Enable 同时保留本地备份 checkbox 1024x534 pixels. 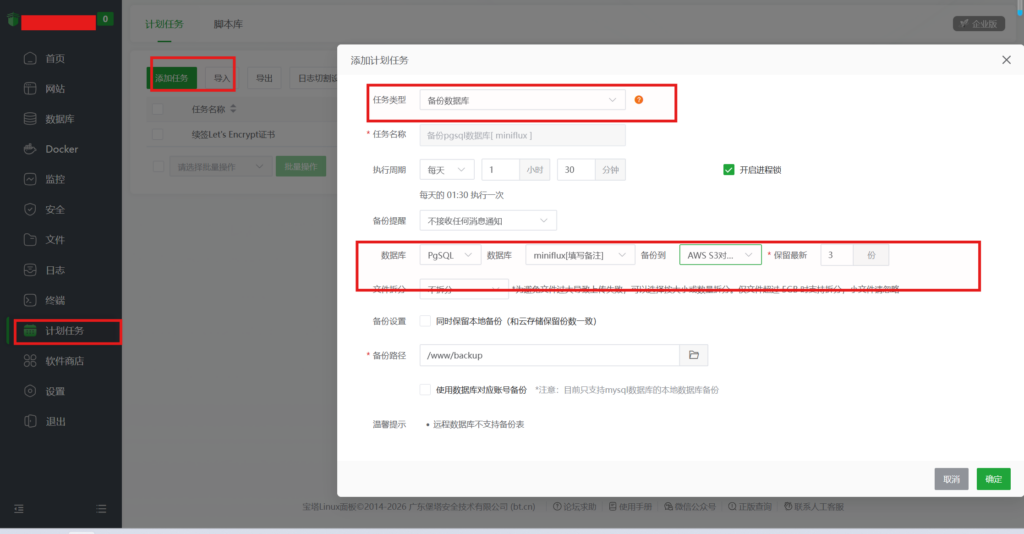[x=426, y=321]
